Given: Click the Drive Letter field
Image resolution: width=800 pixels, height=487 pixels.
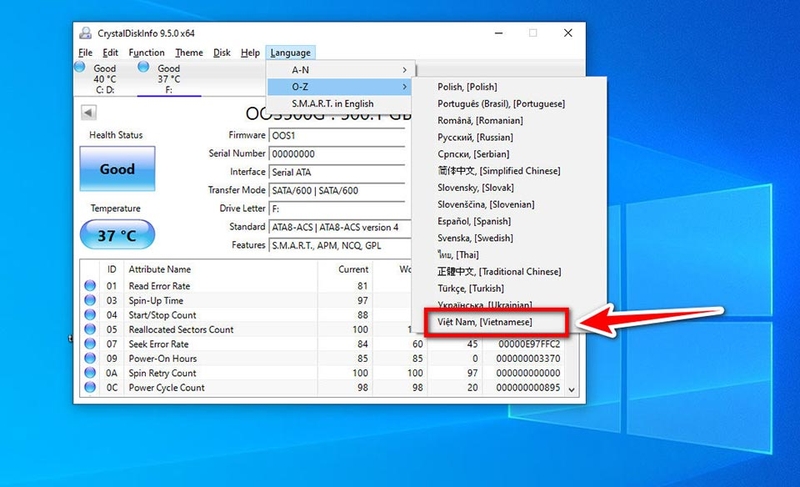Looking at the screenshot, I should point(337,209).
